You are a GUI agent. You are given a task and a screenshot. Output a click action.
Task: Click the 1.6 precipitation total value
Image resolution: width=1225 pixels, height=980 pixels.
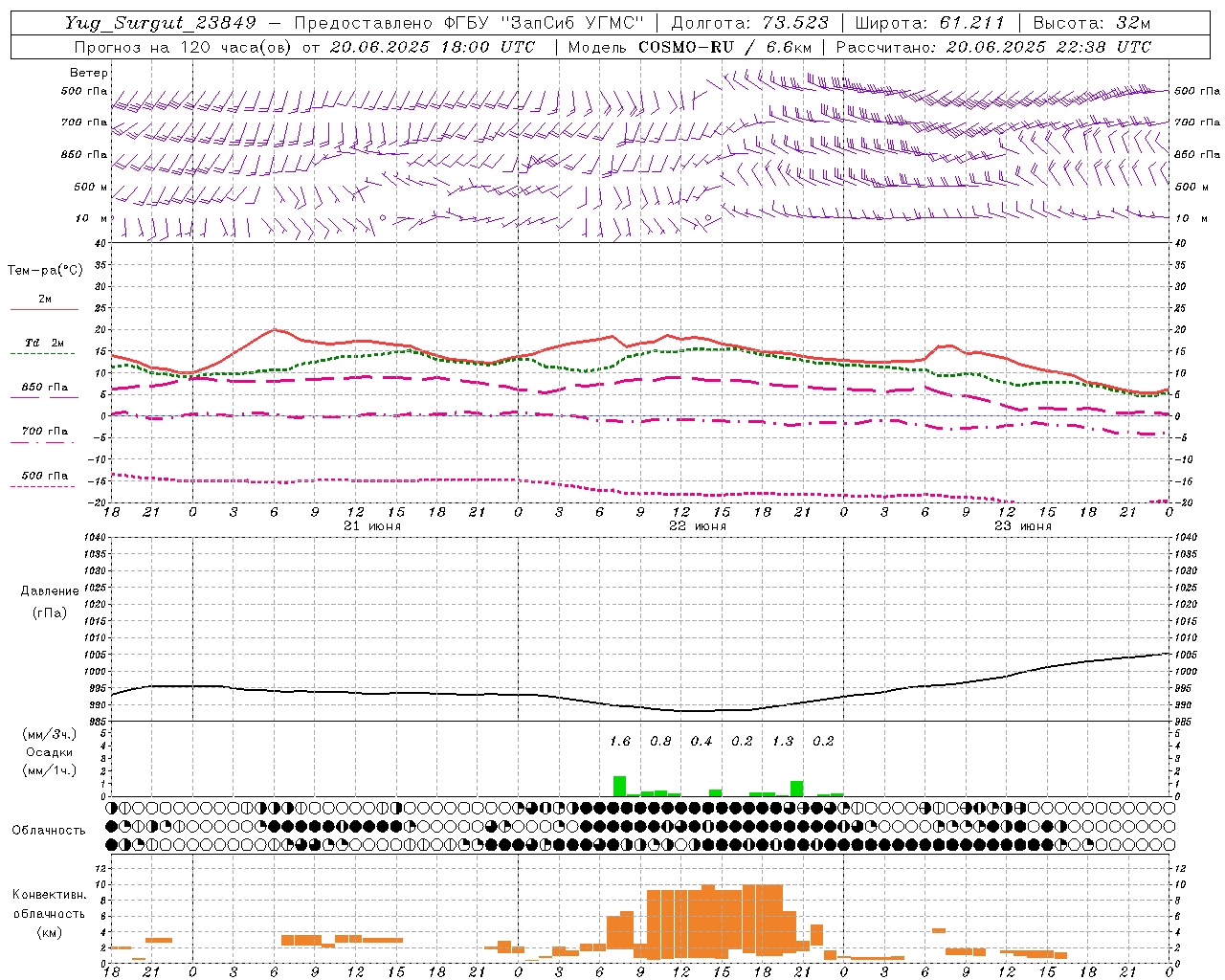click(x=620, y=742)
